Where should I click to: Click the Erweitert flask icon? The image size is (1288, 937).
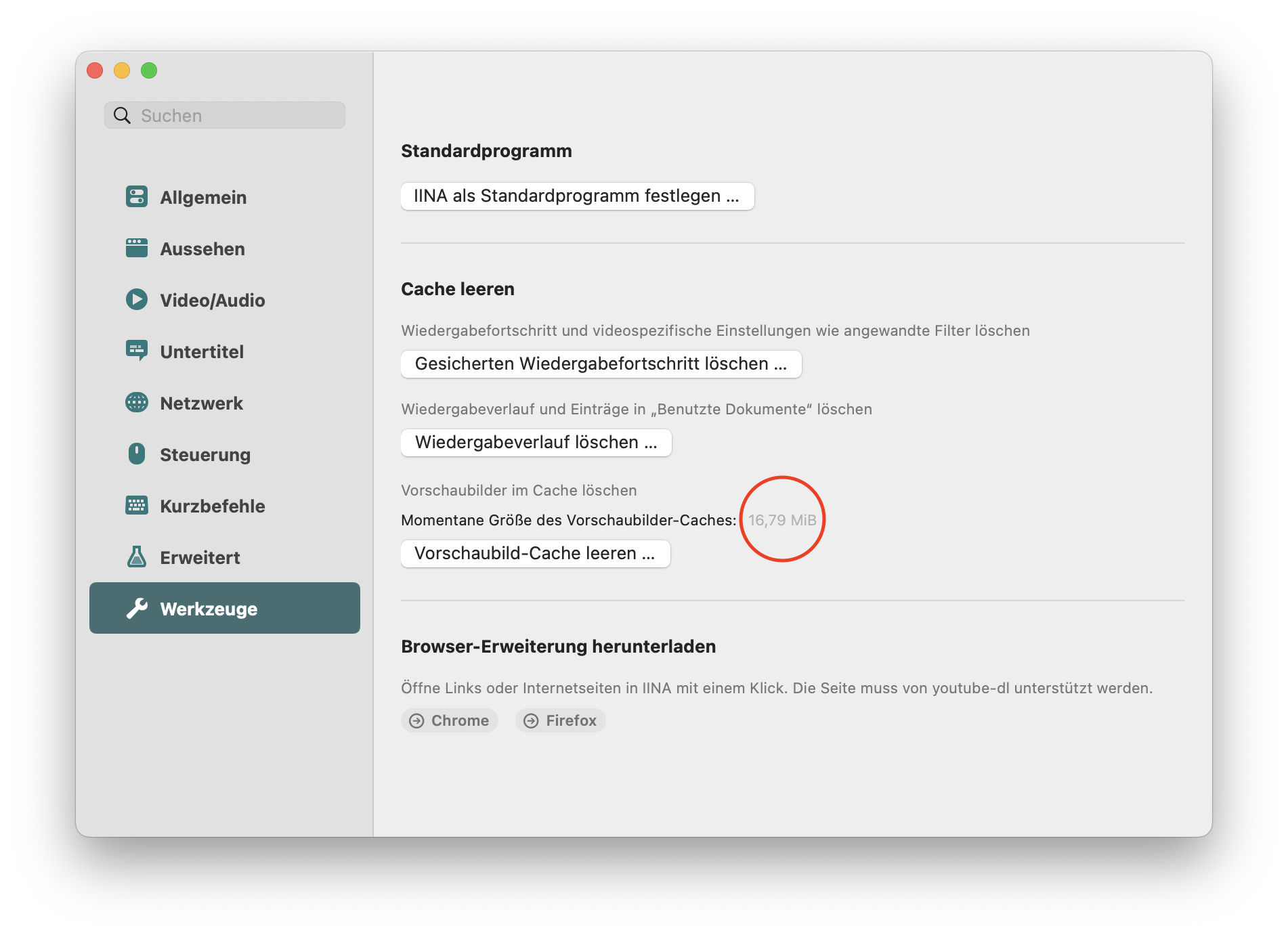coord(137,557)
